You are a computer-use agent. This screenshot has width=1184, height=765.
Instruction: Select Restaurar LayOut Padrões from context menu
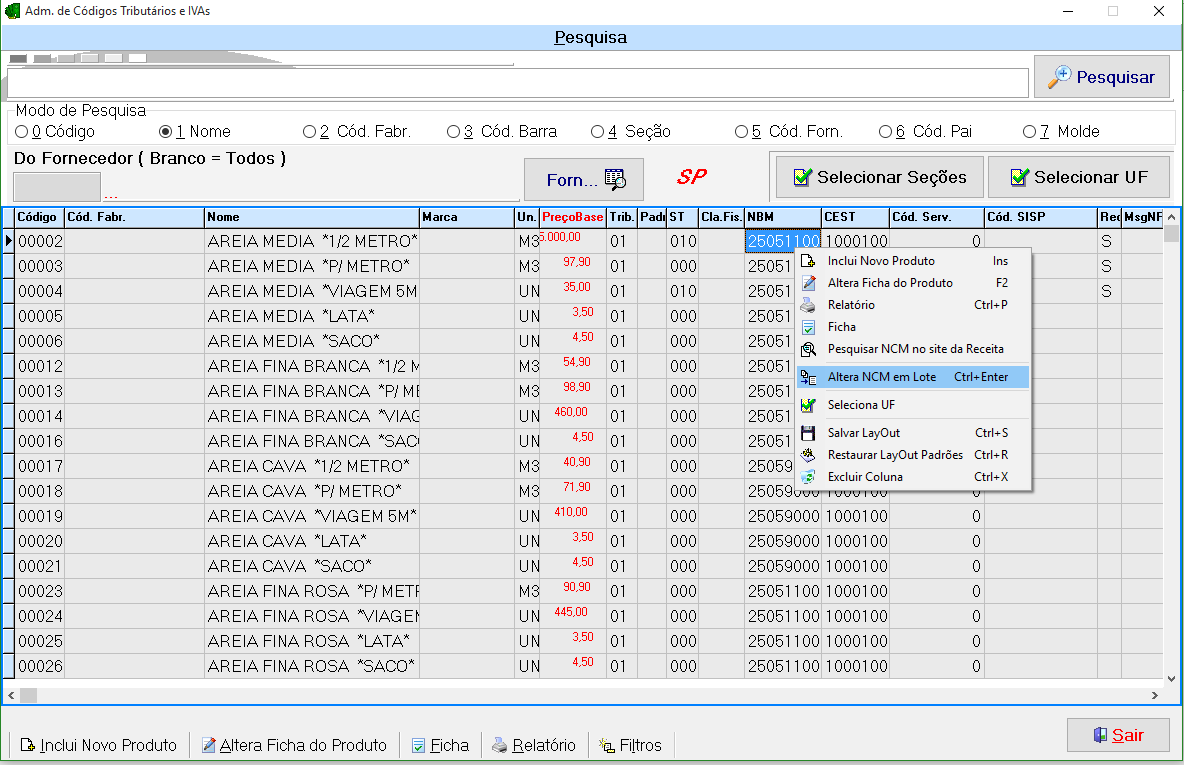pos(895,455)
